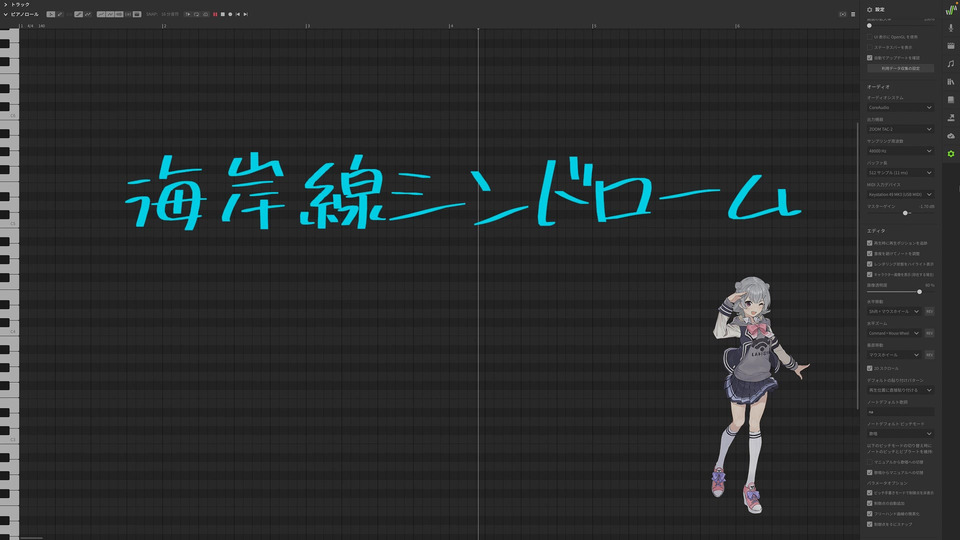Click the SNAP quantize setting
960x540 pixels.
pos(162,14)
